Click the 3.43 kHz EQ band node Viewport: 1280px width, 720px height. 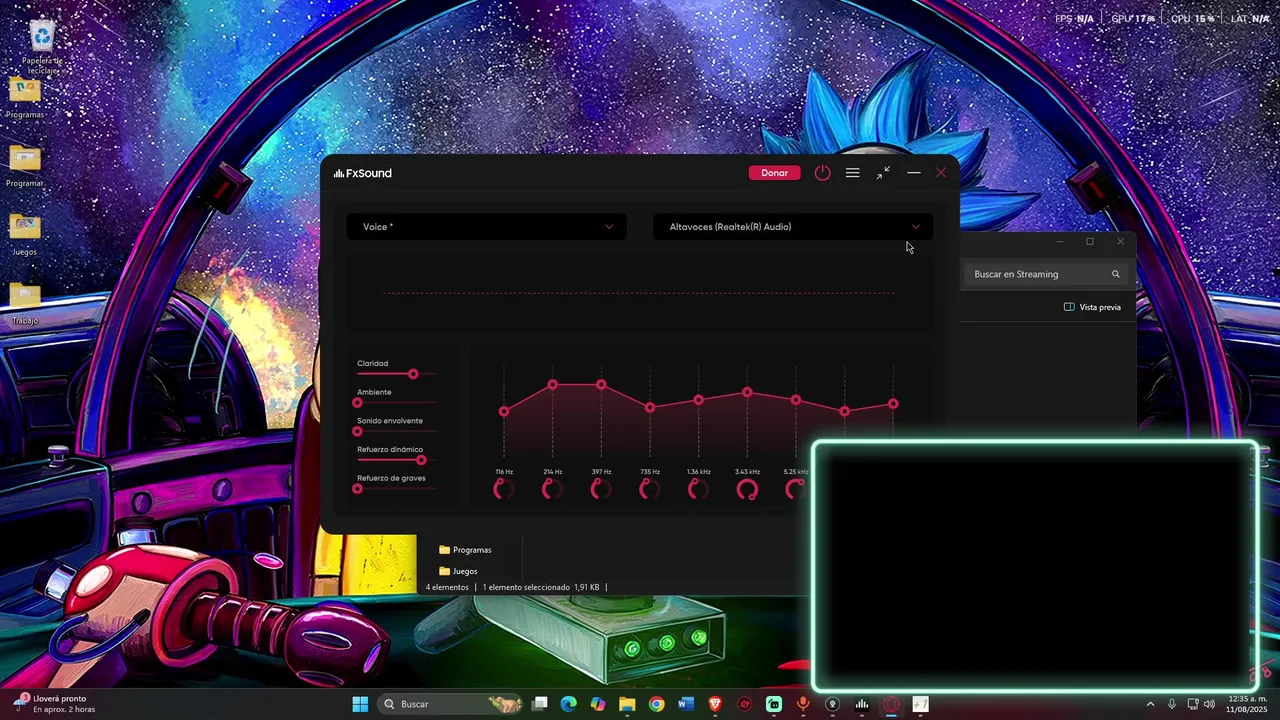tap(747, 393)
